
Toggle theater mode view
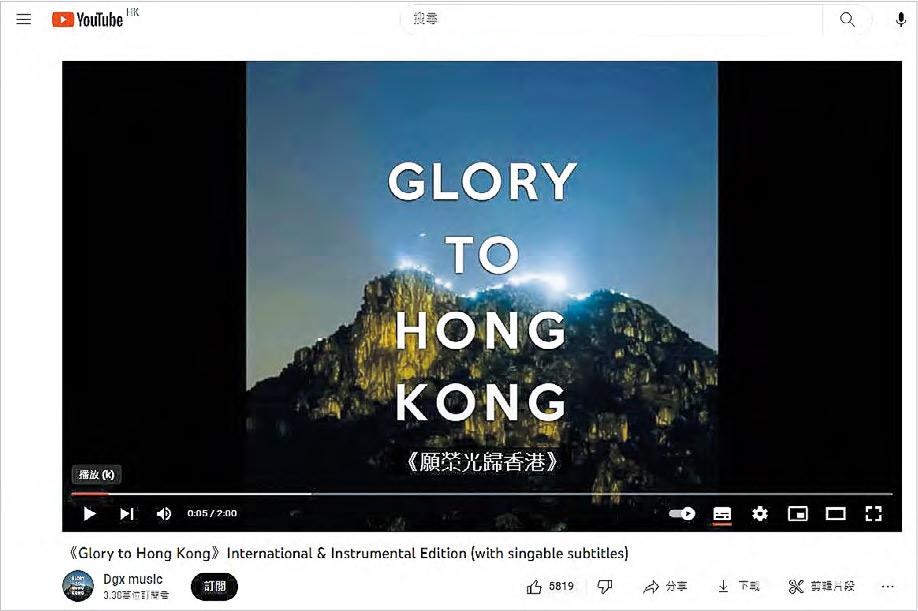point(835,514)
